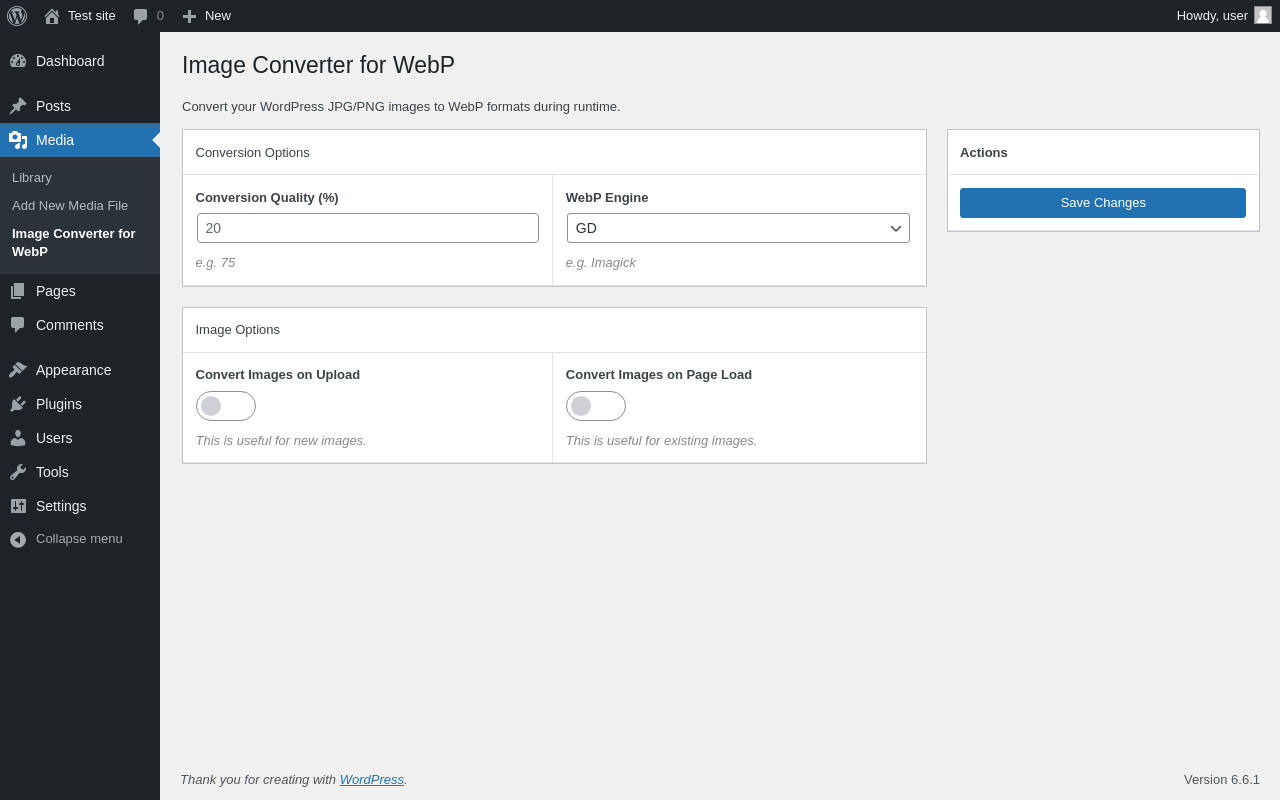Viewport: 1280px width, 800px height.
Task: Click the Conversion Options panel heading
Action: click(253, 152)
